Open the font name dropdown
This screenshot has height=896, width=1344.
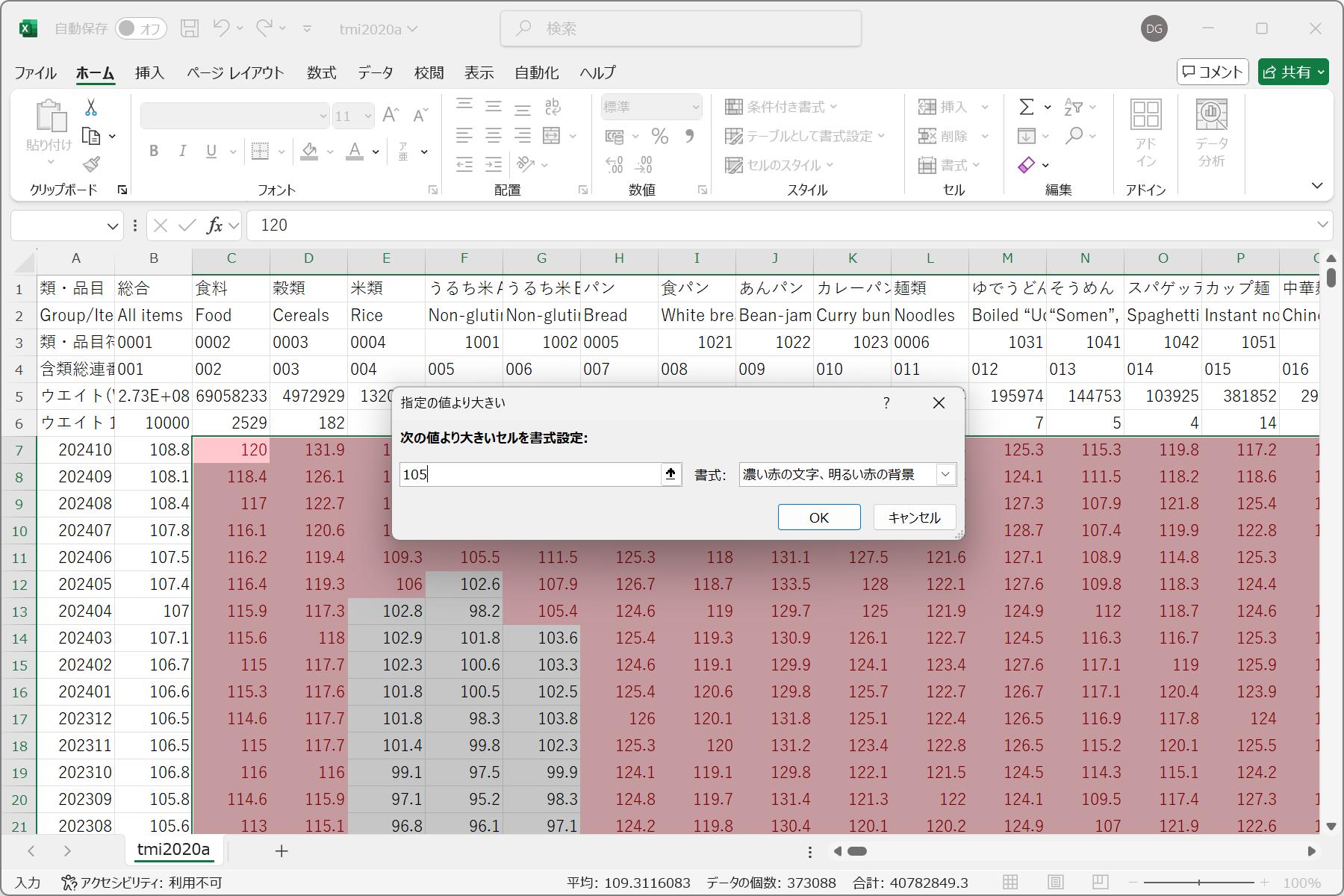(323, 116)
